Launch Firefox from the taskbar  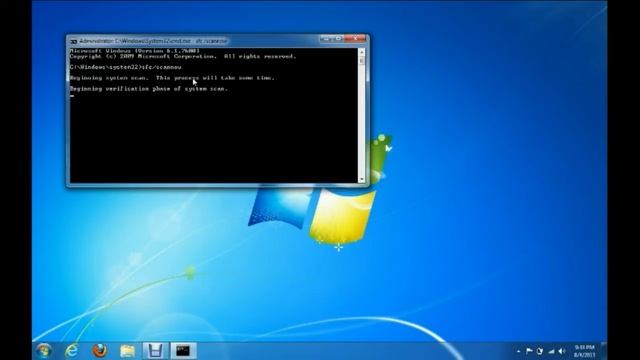tap(100, 351)
